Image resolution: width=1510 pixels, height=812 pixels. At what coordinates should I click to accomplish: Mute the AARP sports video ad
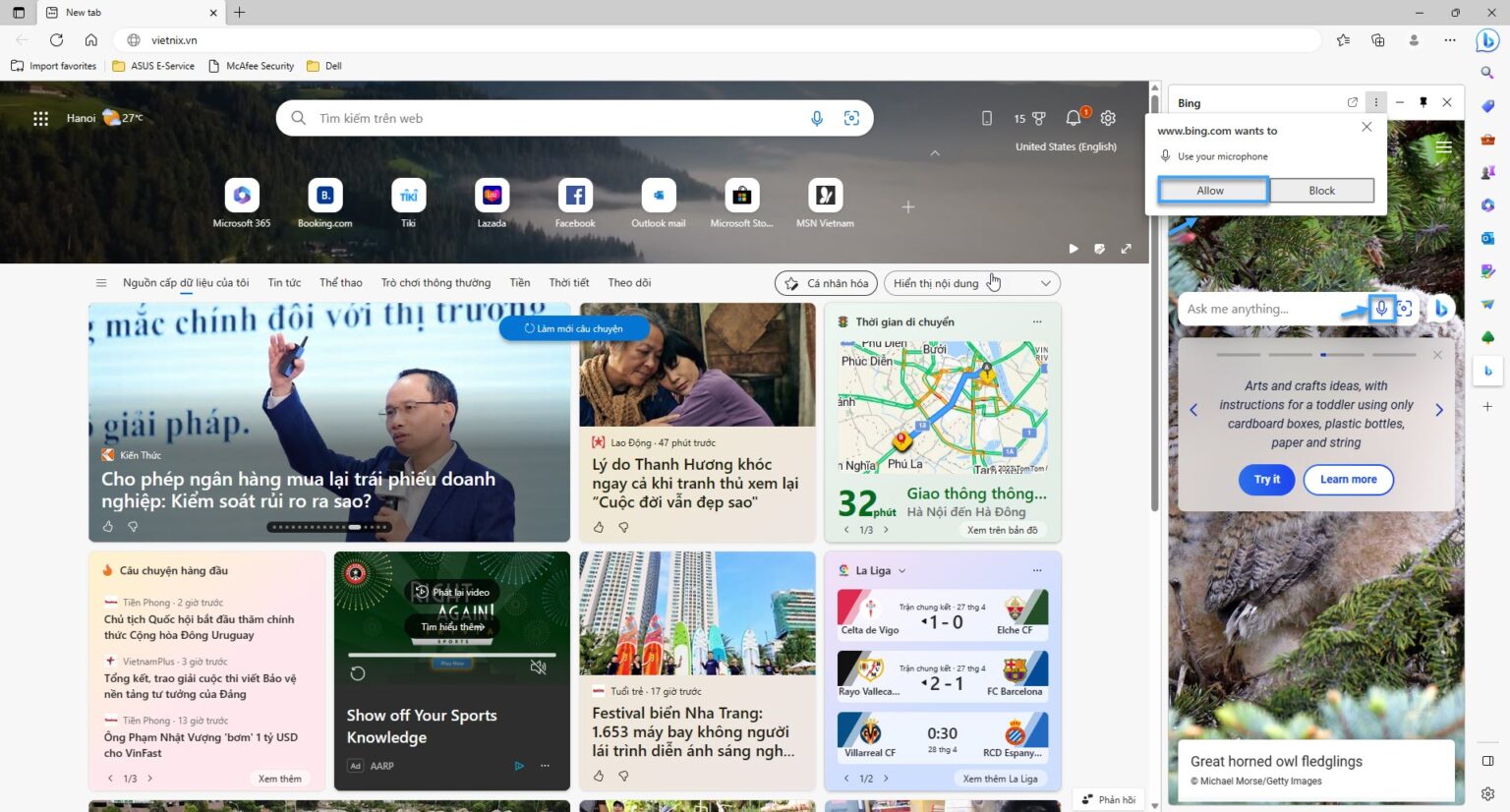tap(539, 667)
